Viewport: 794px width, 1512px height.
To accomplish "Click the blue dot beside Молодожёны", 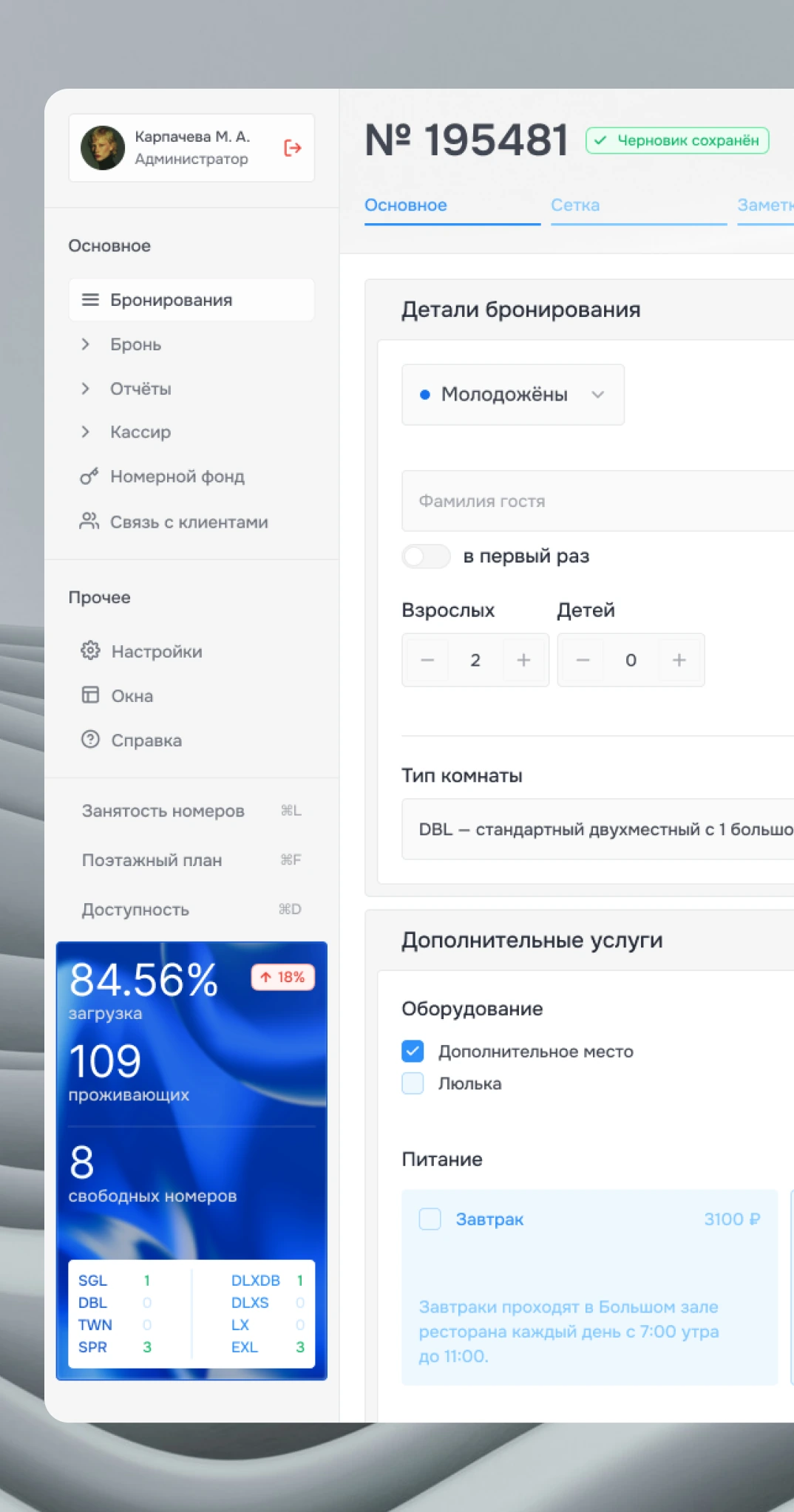I will click(425, 395).
